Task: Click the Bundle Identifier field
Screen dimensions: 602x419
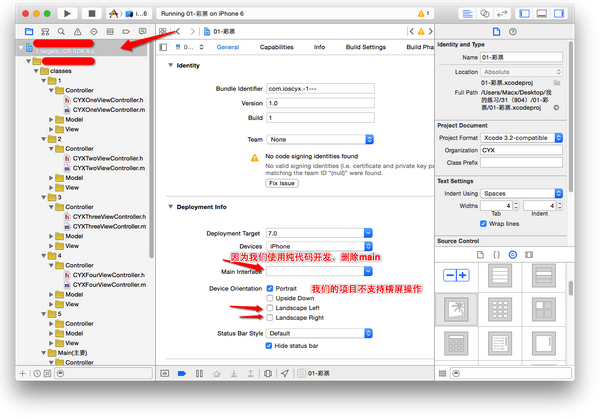Action: 320,89
